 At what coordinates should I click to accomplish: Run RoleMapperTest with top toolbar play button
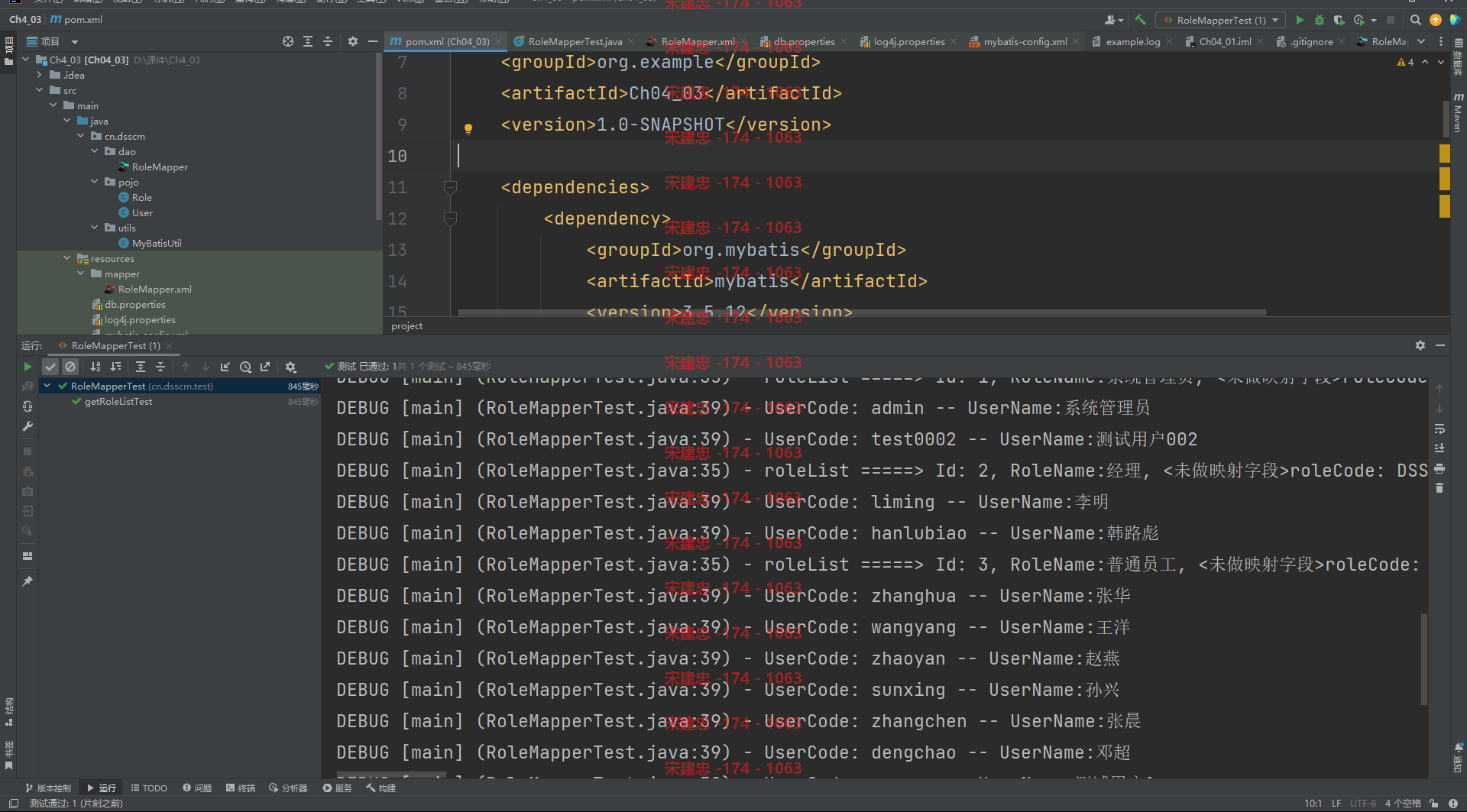1300,20
